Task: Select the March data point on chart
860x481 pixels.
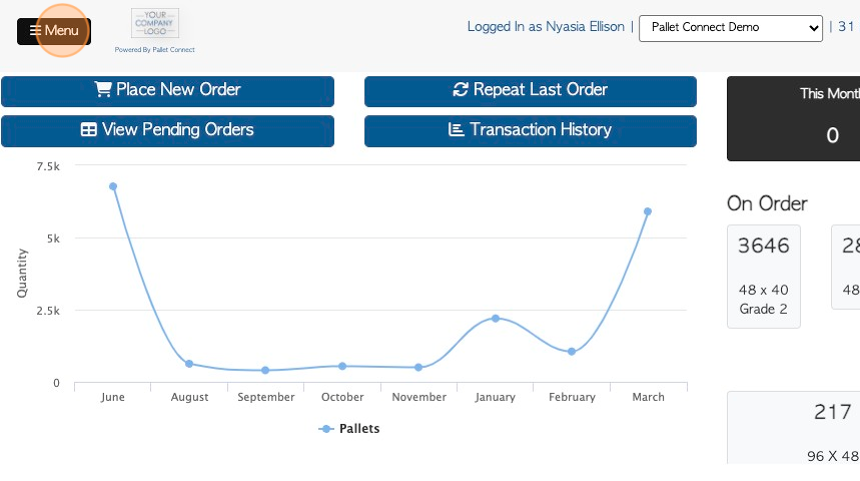Action: click(x=648, y=211)
